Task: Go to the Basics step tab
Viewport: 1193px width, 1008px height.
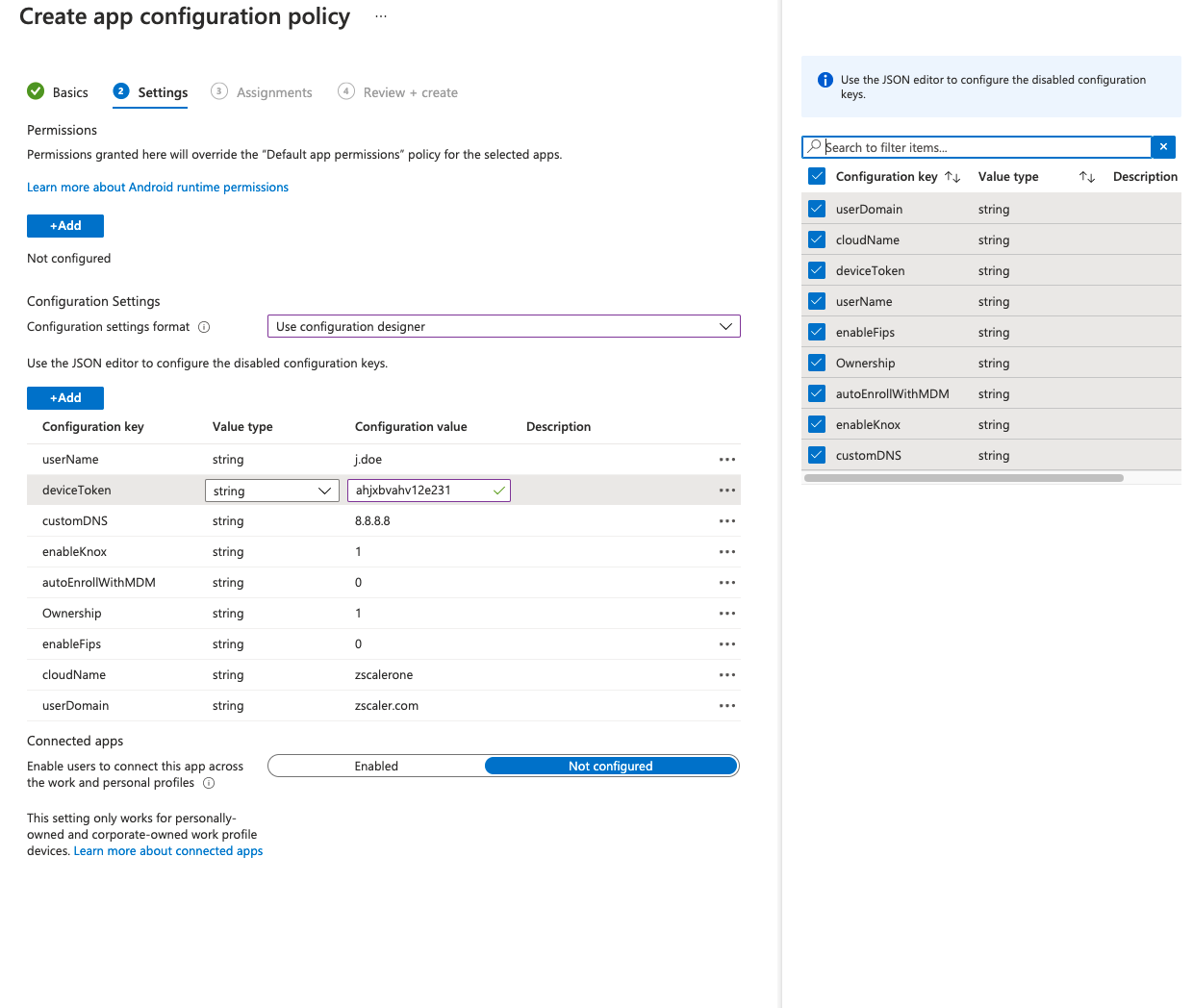Action: coord(69,92)
